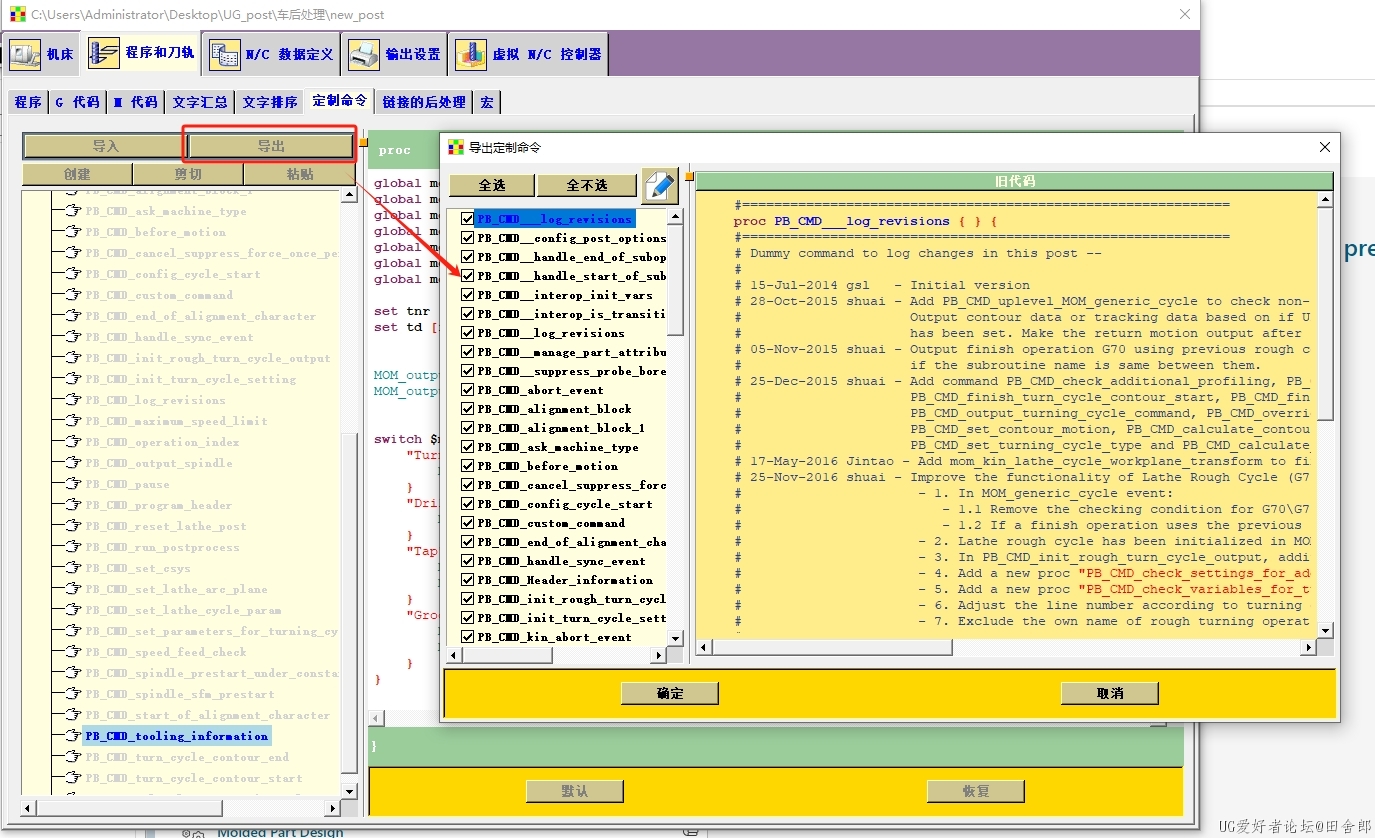Click the 旧代码 header bar
The width and height of the screenshot is (1375, 838).
click(x=1014, y=181)
